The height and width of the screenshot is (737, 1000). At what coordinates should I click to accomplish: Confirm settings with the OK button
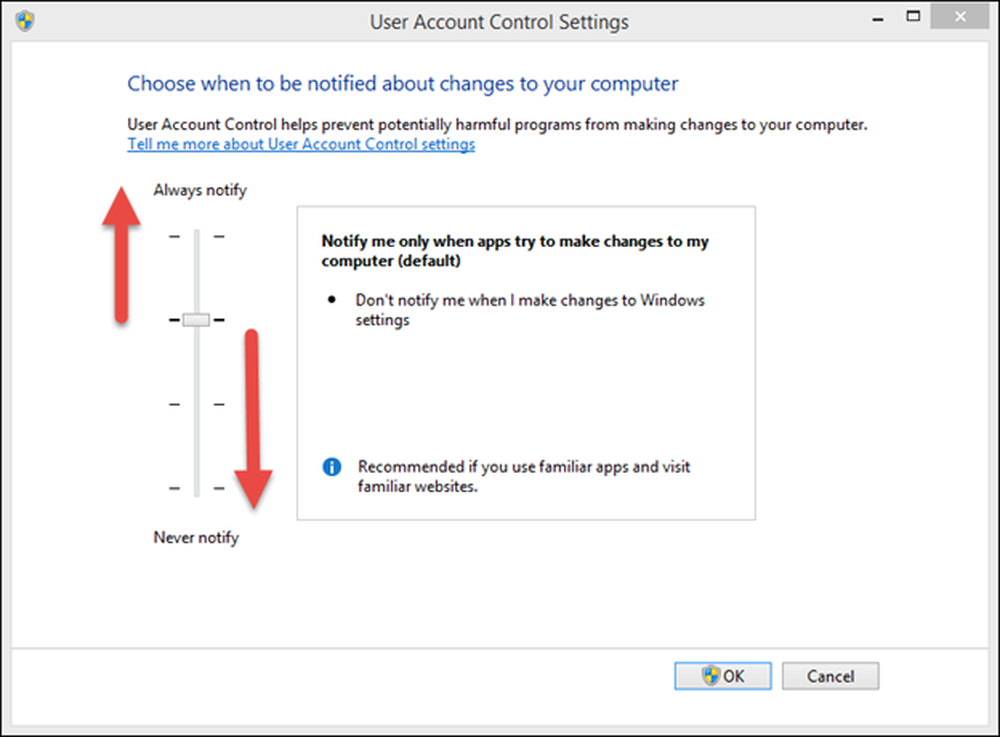tap(723, 676)
